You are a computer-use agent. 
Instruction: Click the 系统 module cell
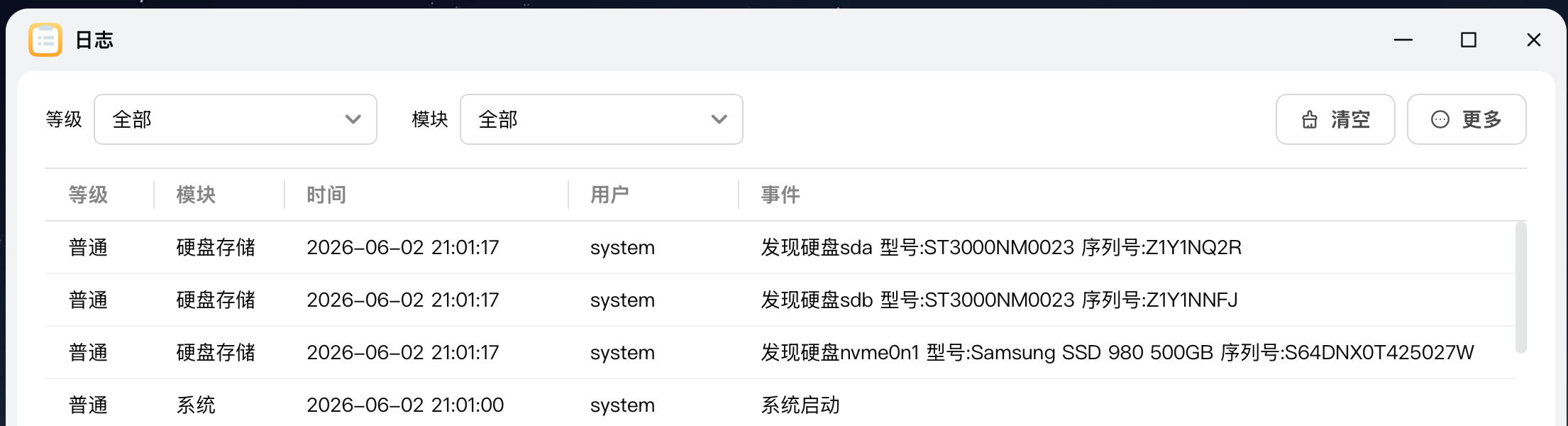(x=196, y=405)
